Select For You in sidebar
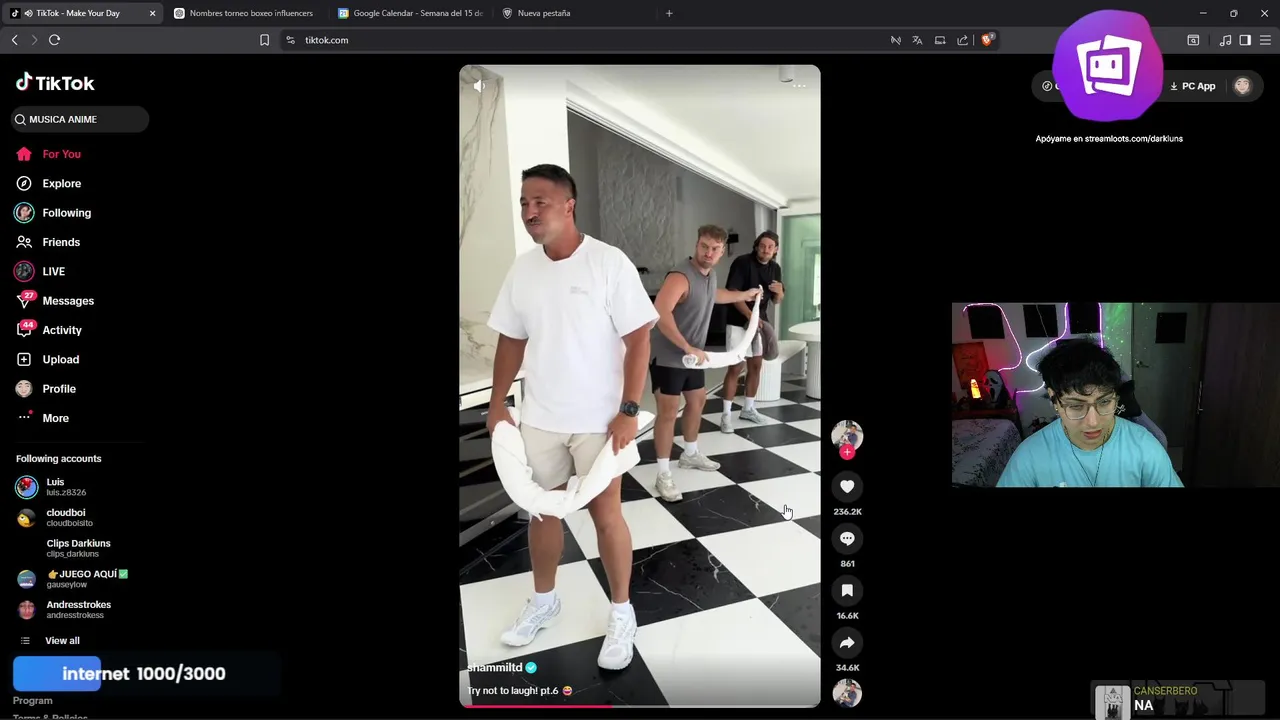This screenshot has height=720, width=1280. (x=61, y=154)
